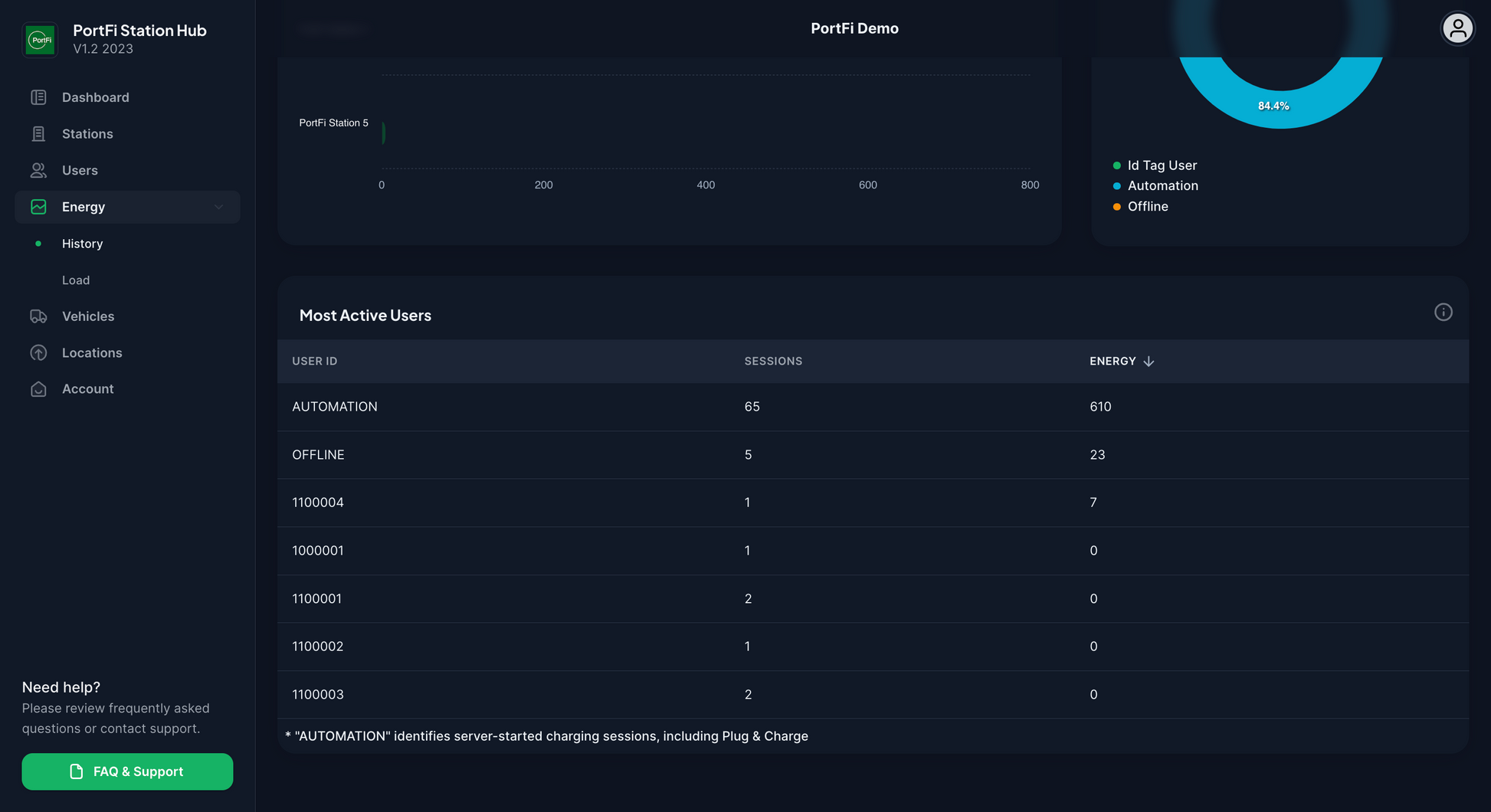Screen dimensions: 1491x812
Task: Toggle Id Tag User legend entry
Action: [1161, 165]
